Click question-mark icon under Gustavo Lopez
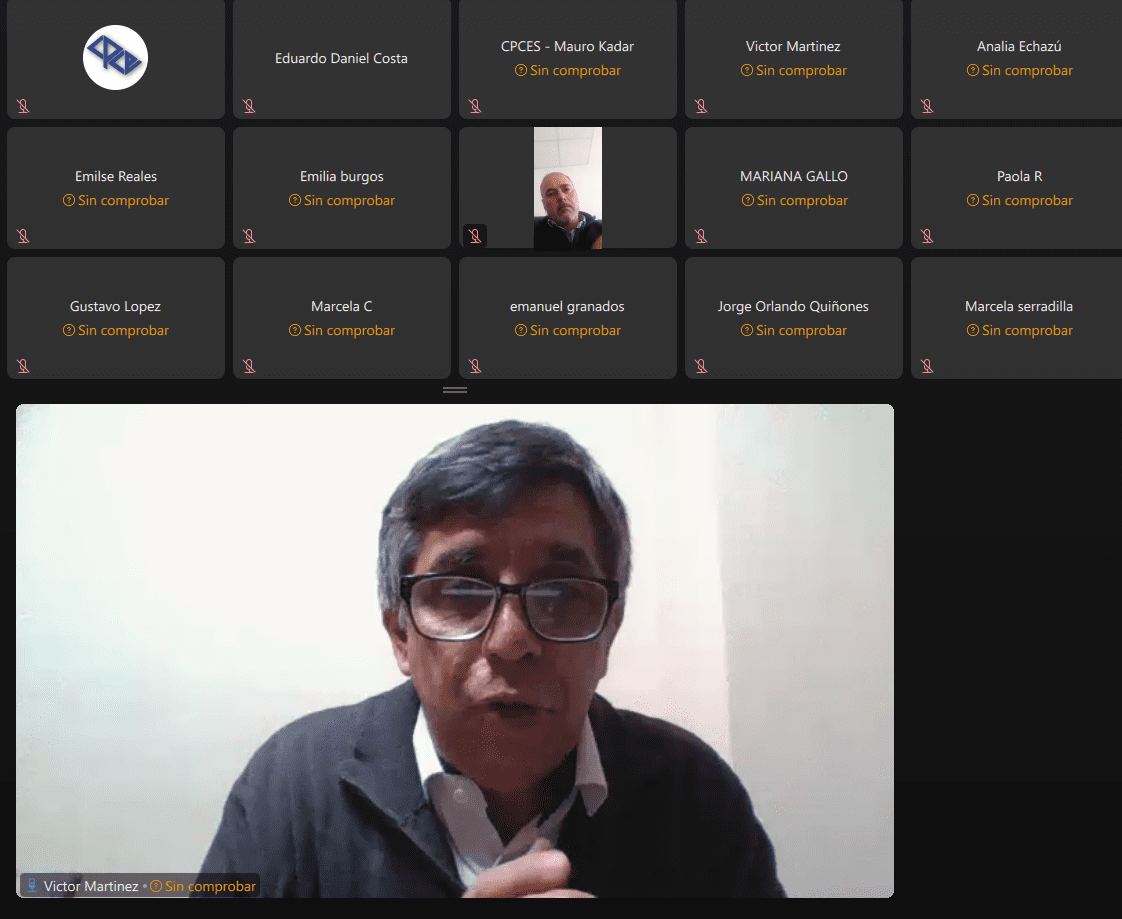The height and width of the screenshot is (919, 1122). coord(69,331)
